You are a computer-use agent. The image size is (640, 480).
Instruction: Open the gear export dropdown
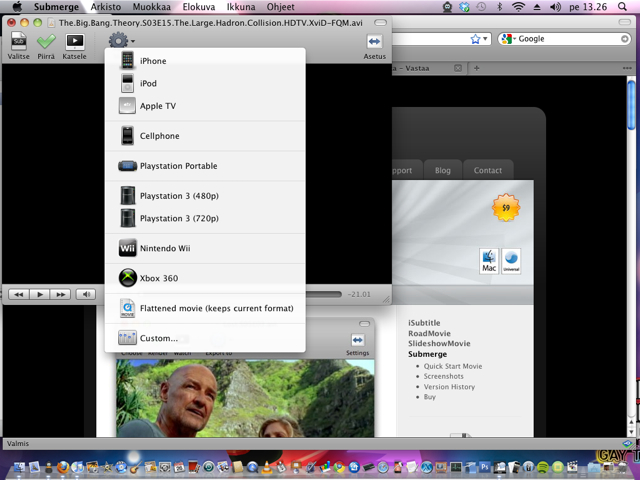pyautogui.click(x=121, y=40)
